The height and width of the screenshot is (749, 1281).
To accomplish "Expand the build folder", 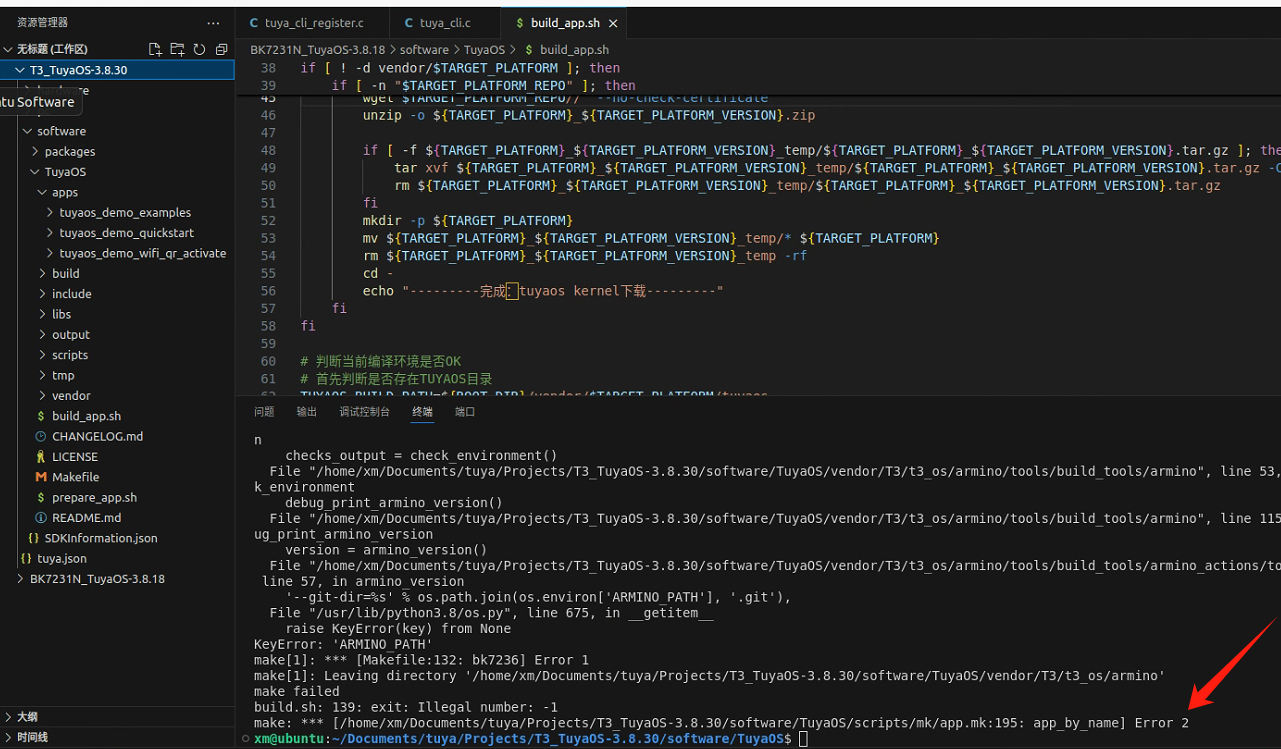I will click(117, 273).
